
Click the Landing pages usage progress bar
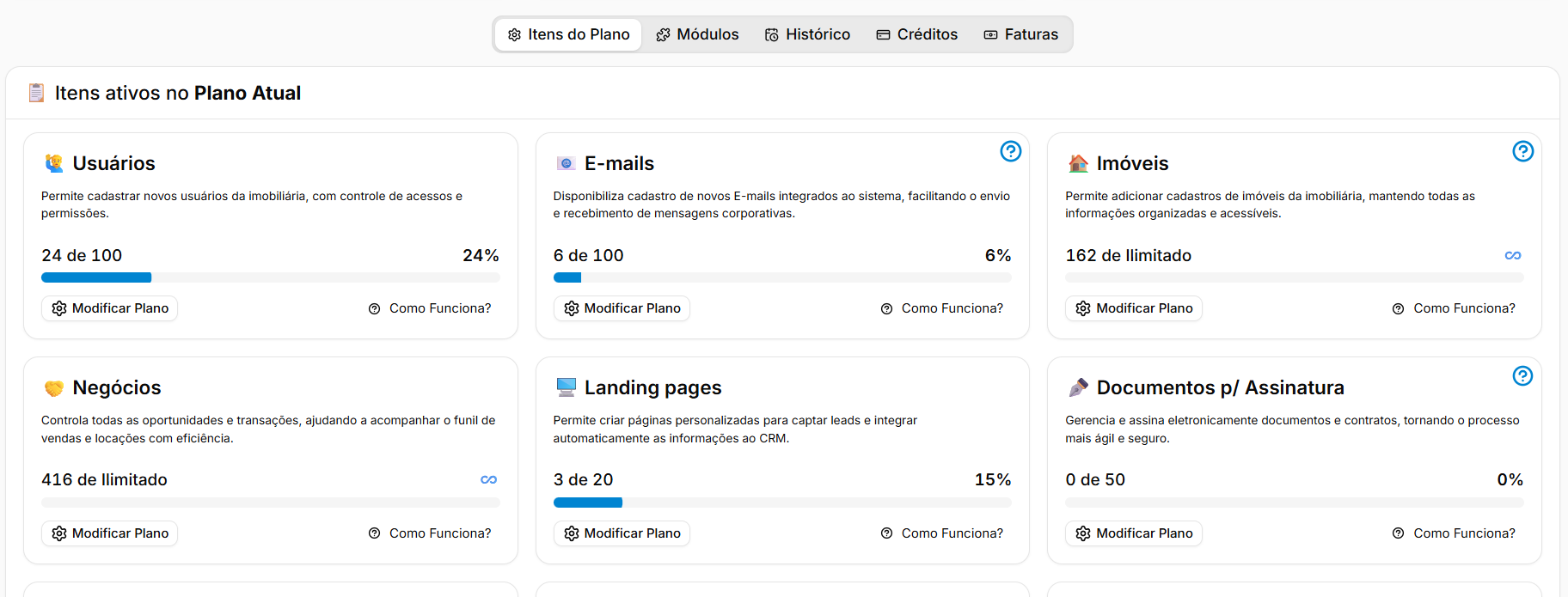pyautogui.click(x=782, y=503)
